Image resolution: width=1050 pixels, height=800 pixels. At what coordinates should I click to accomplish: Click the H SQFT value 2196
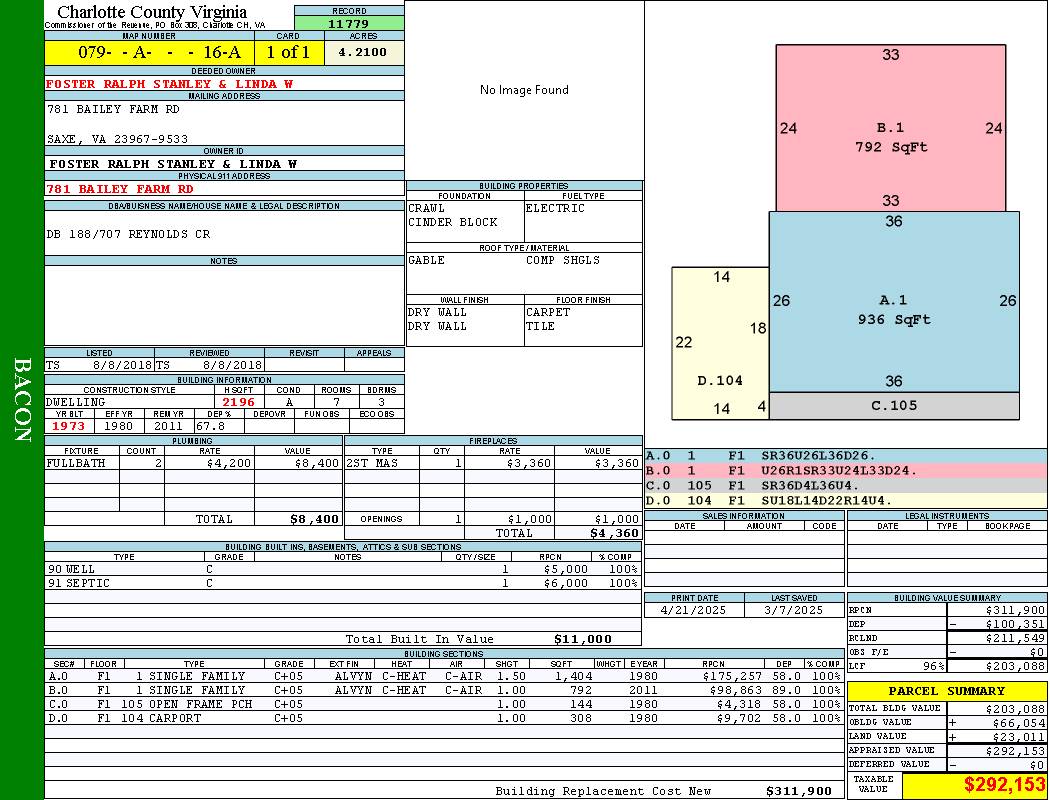pos(239,402)
